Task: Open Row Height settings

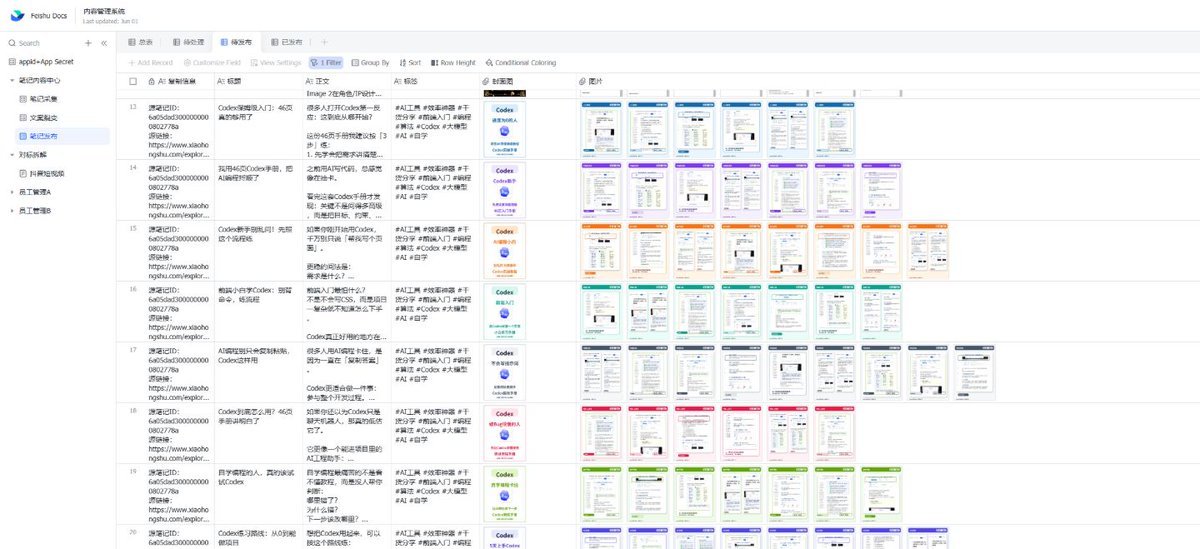Action: [453, 62]
